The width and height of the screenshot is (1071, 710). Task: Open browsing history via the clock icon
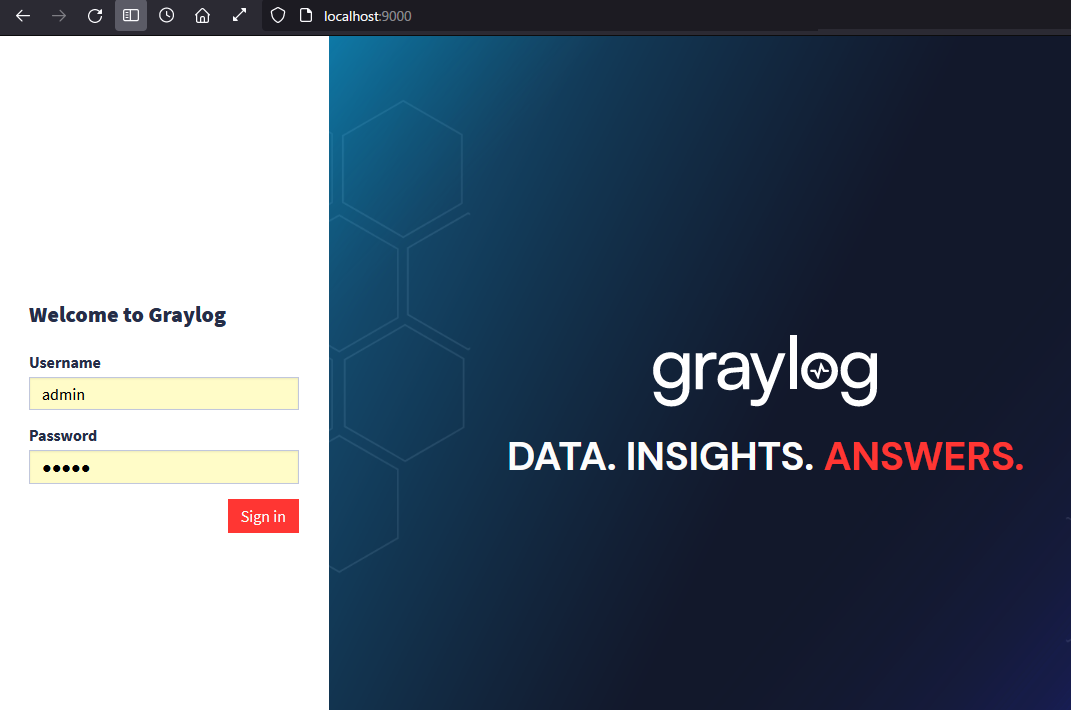click(x=166, y=15)
